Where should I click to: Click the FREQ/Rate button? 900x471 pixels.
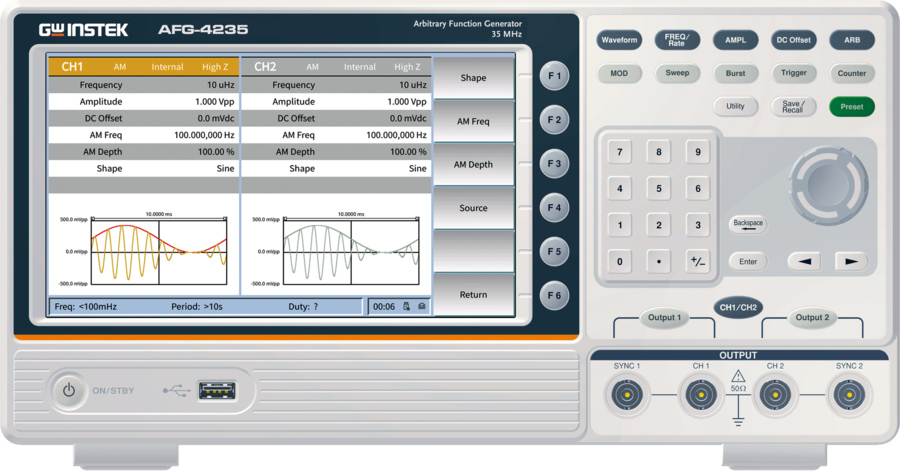point(677,40)
